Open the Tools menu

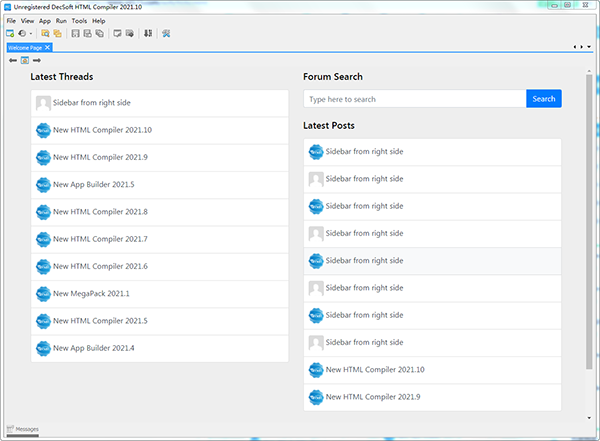click(79, 20)
